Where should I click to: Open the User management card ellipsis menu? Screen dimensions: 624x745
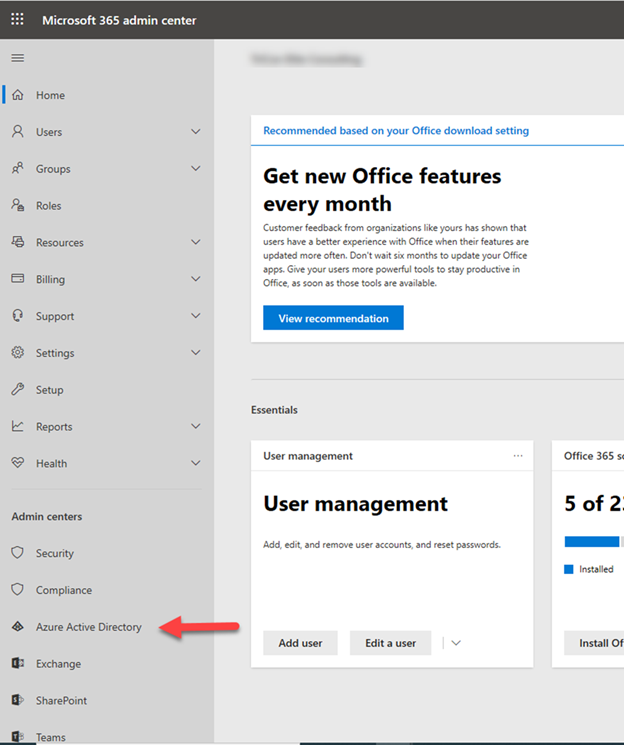click(518, 456)
